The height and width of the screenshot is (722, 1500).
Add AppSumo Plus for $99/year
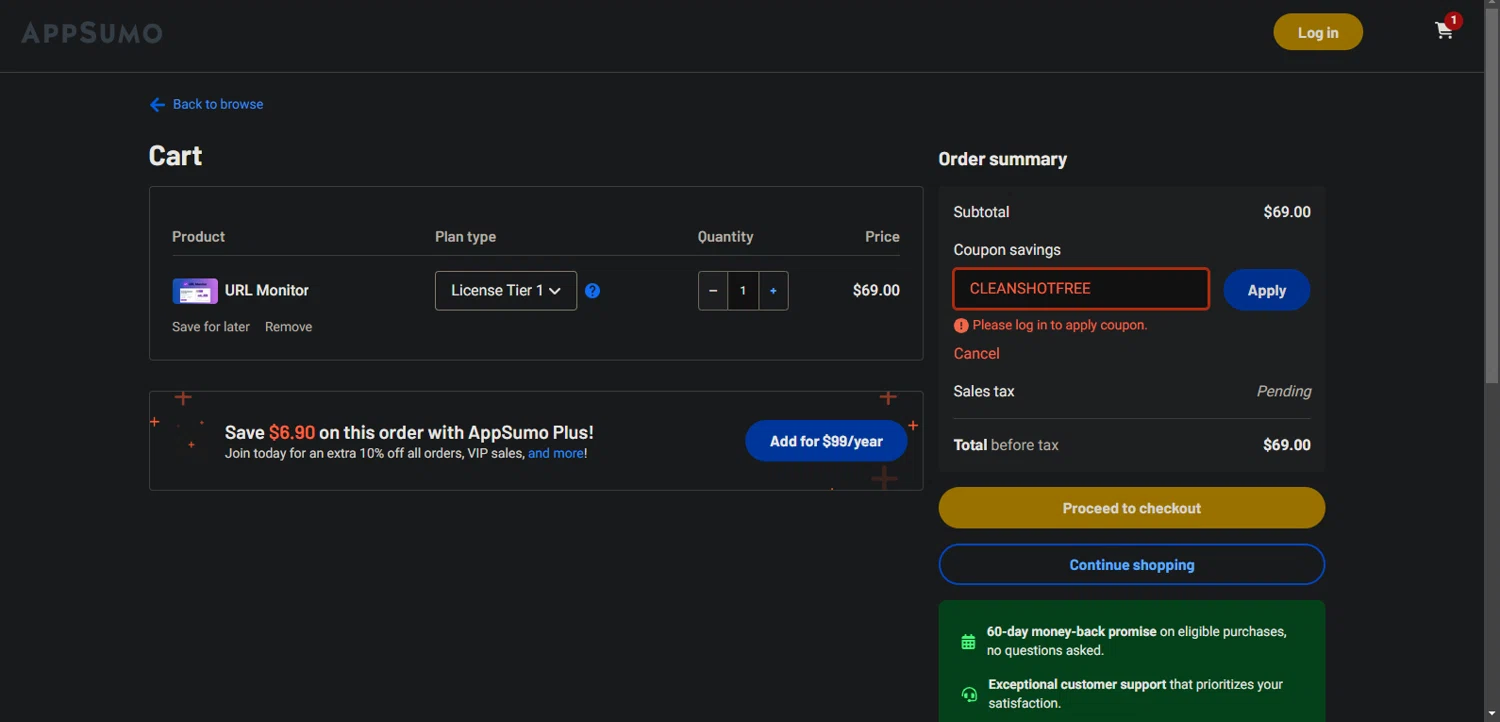point(825,441)
